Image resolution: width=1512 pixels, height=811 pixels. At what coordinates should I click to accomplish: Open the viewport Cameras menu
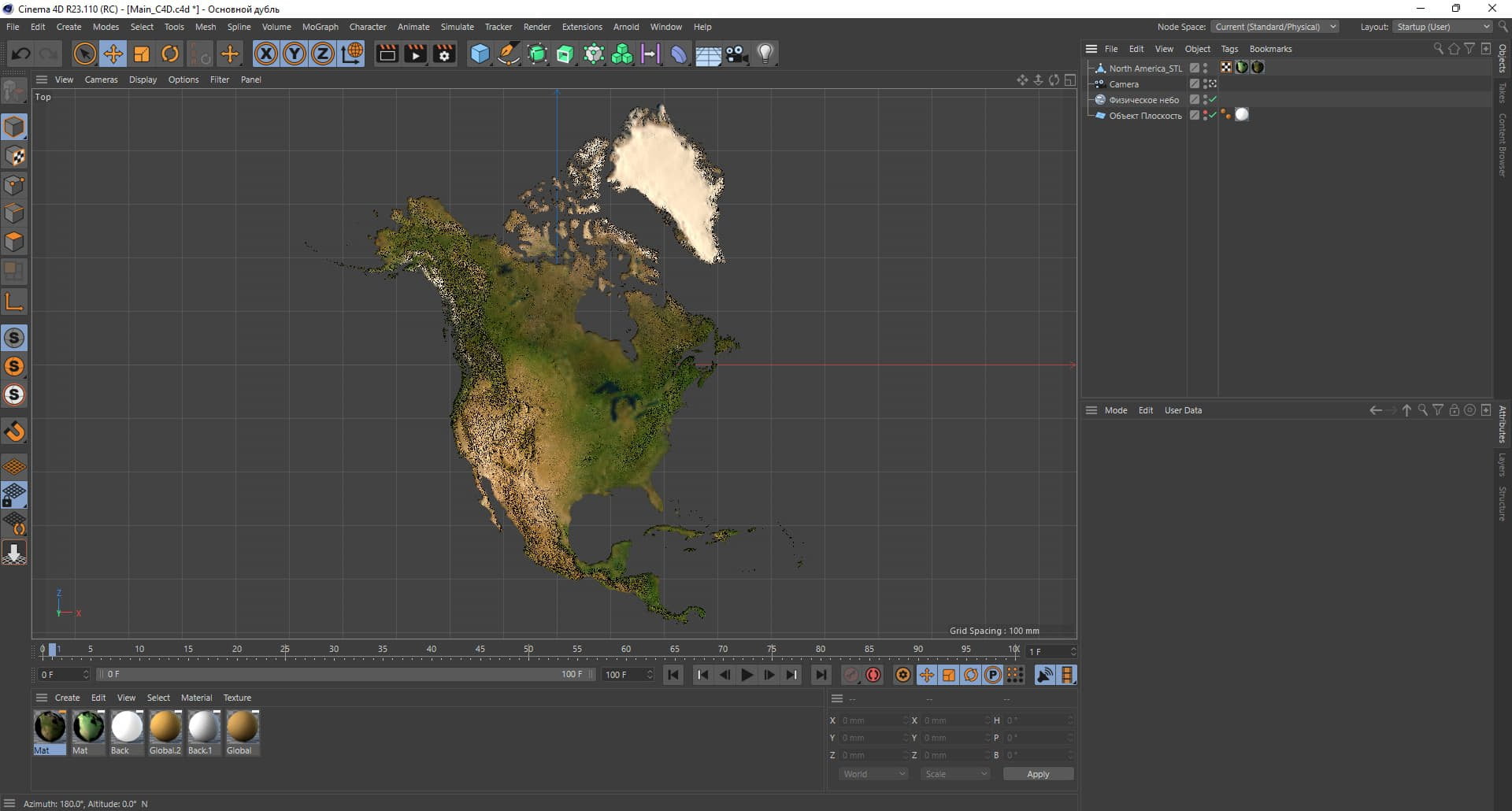click(102, 80)
